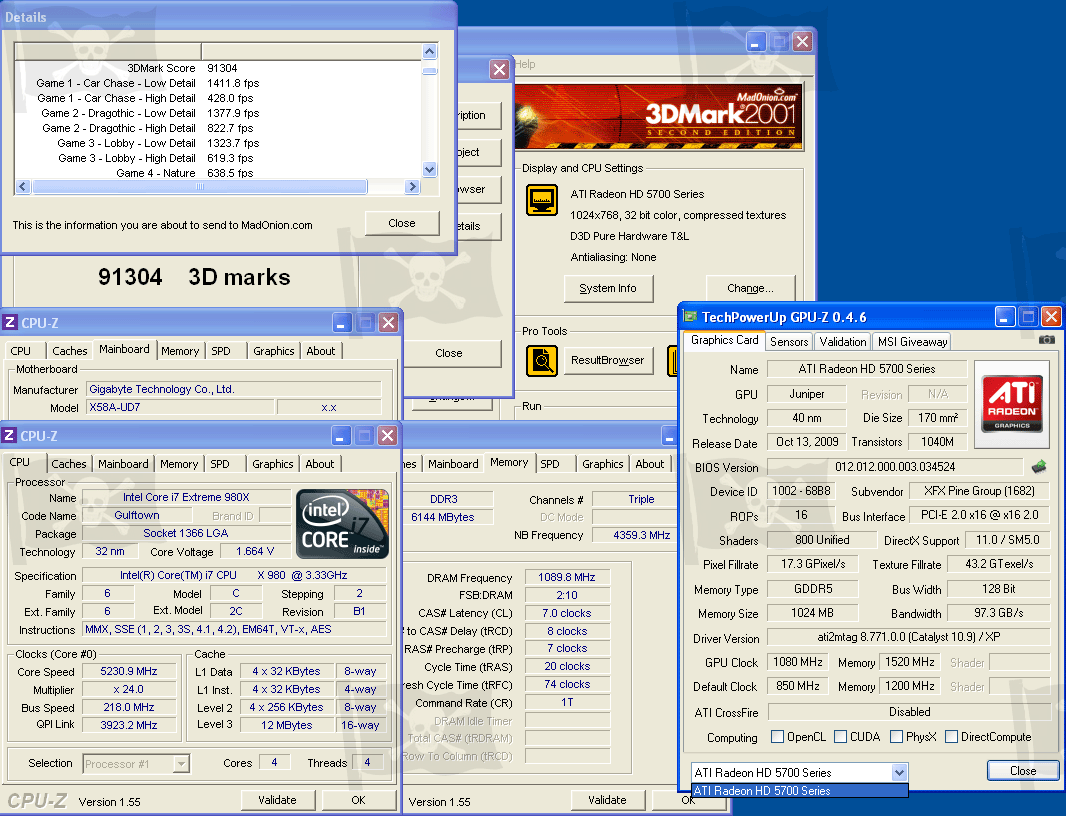Close the small dialog with red X

tap(499, 69)
